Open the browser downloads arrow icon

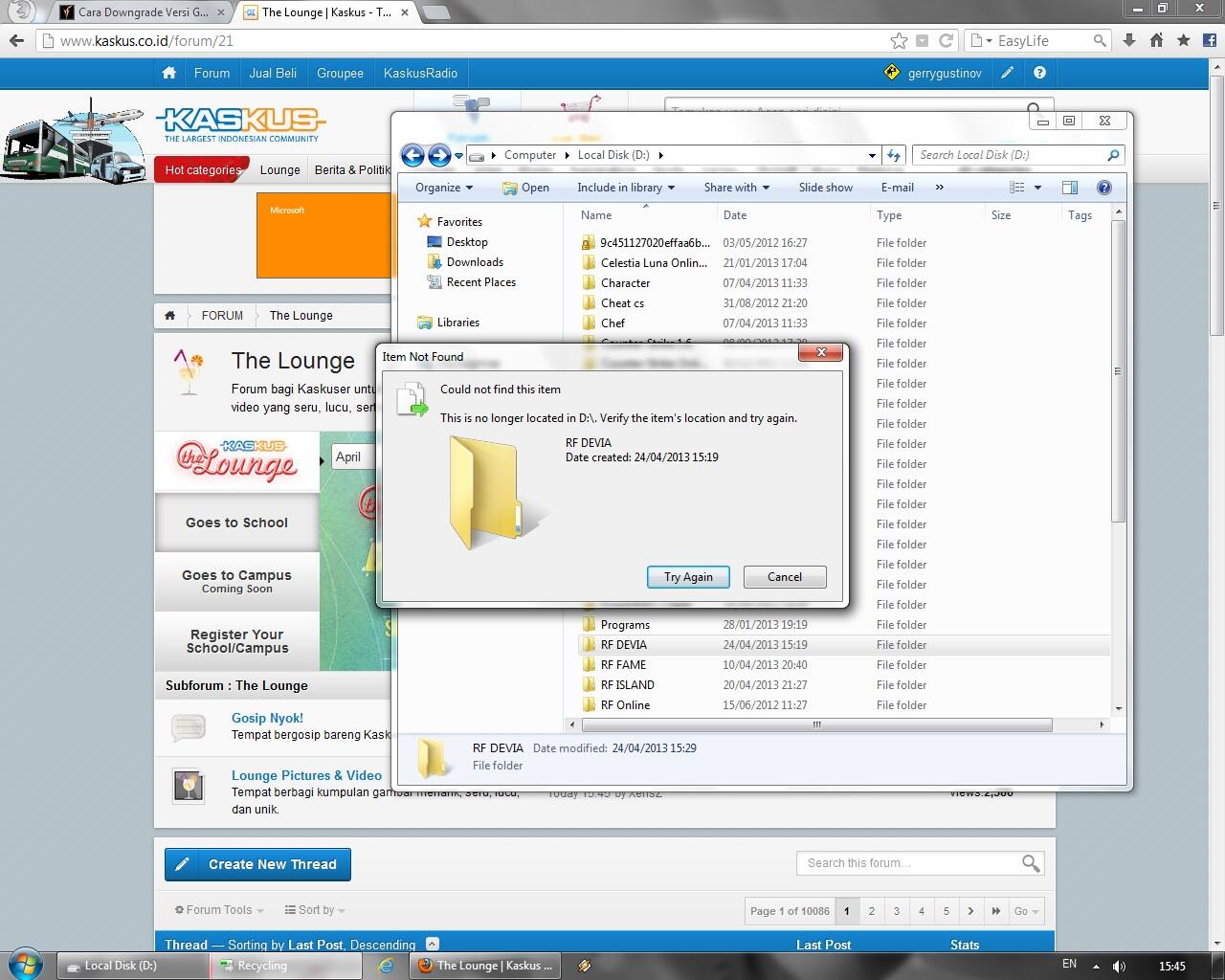[x=1129, y=40]
